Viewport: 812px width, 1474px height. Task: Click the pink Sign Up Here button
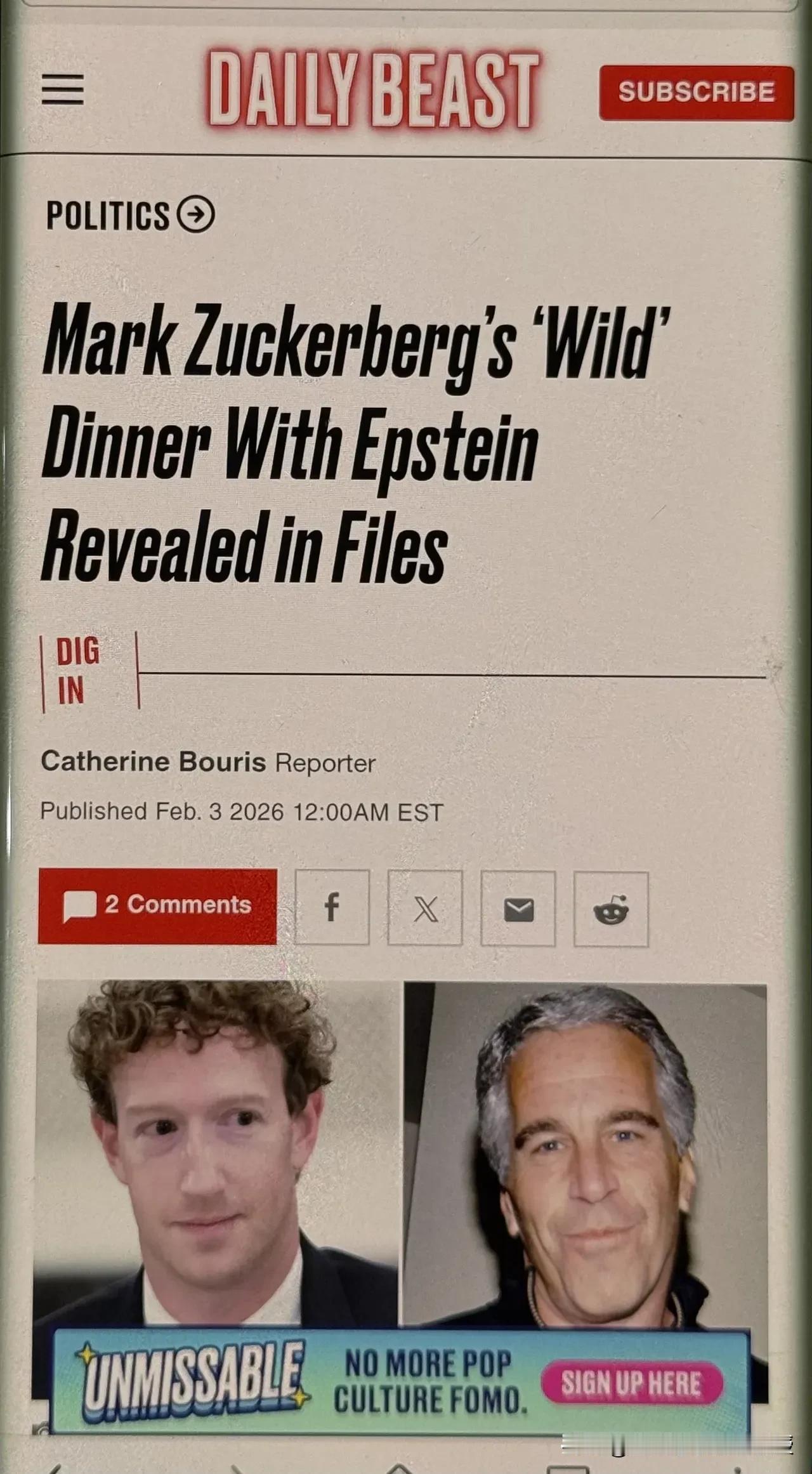[632, 1383]
